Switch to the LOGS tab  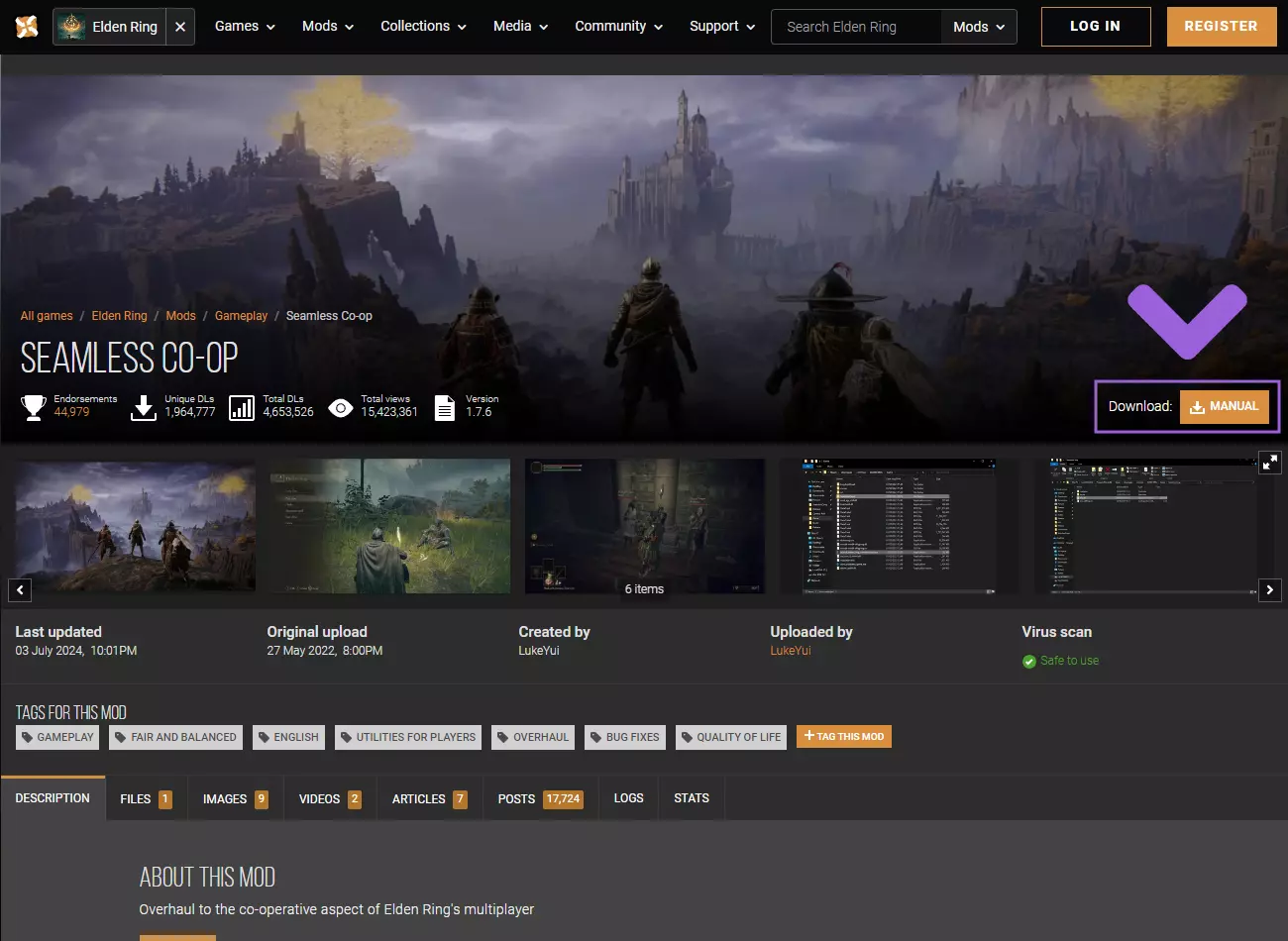coord(628,798)
